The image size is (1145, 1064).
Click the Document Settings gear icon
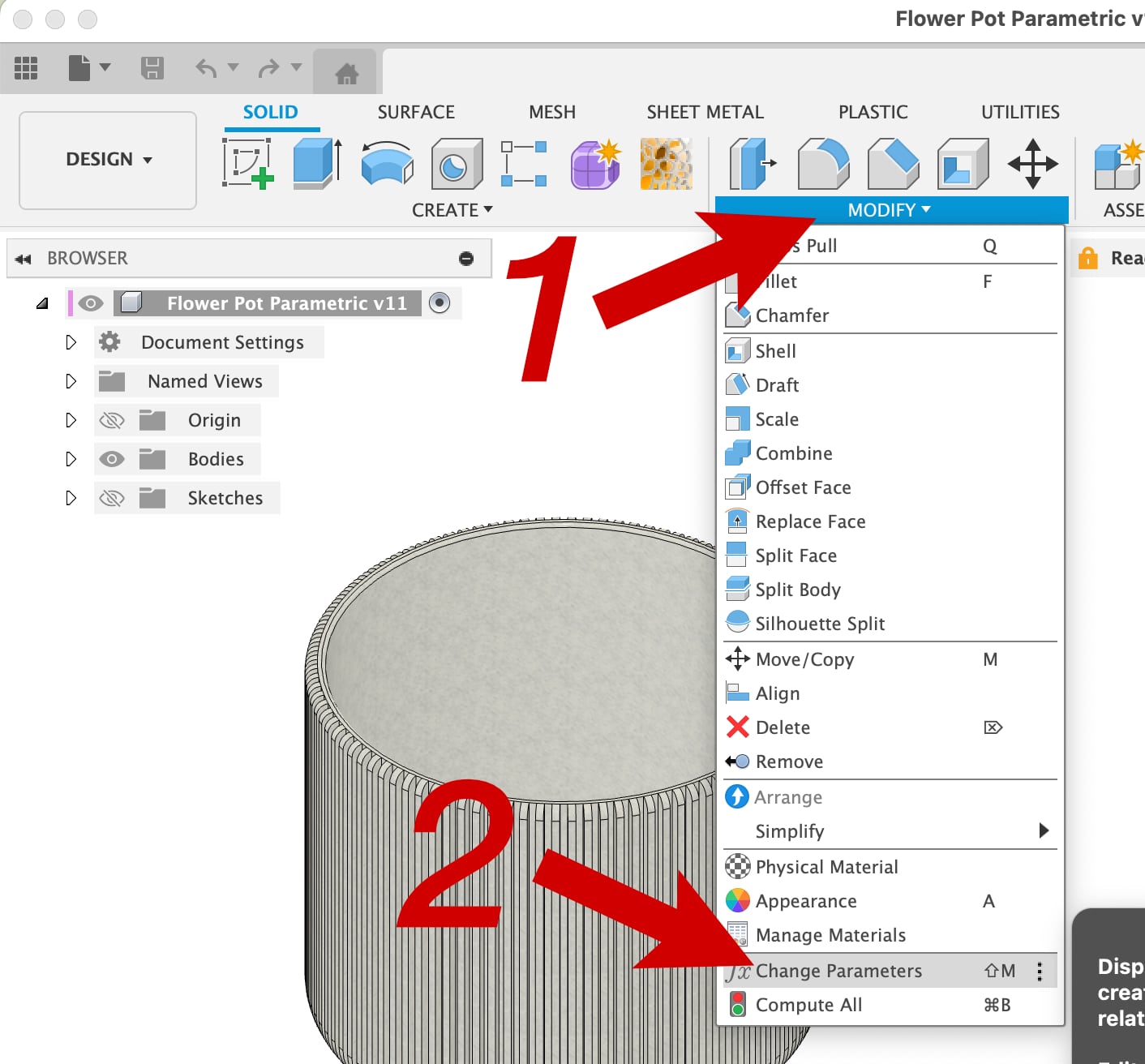[x=109, y=342]
